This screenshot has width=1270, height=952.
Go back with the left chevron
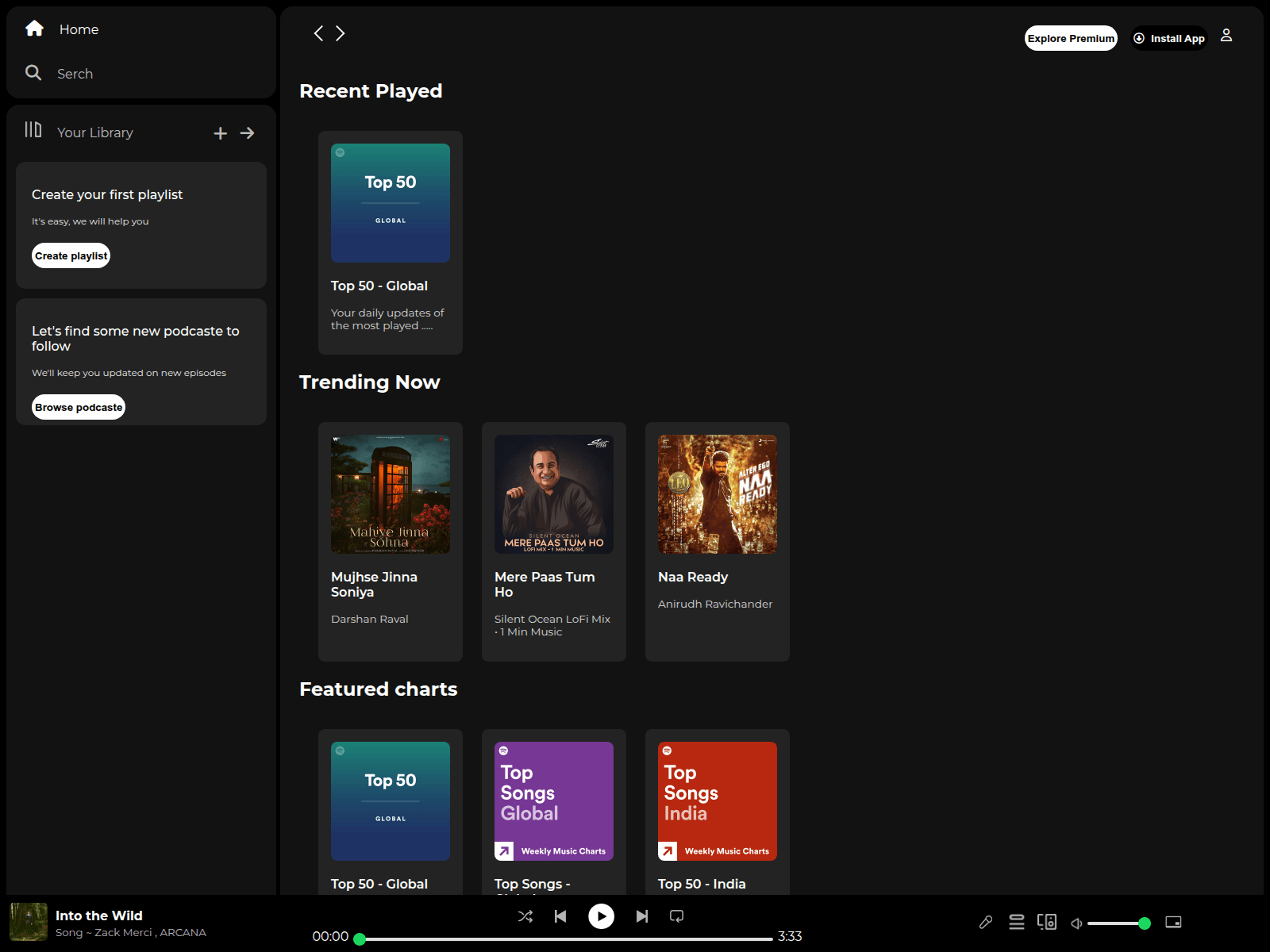tap(318, 33)
